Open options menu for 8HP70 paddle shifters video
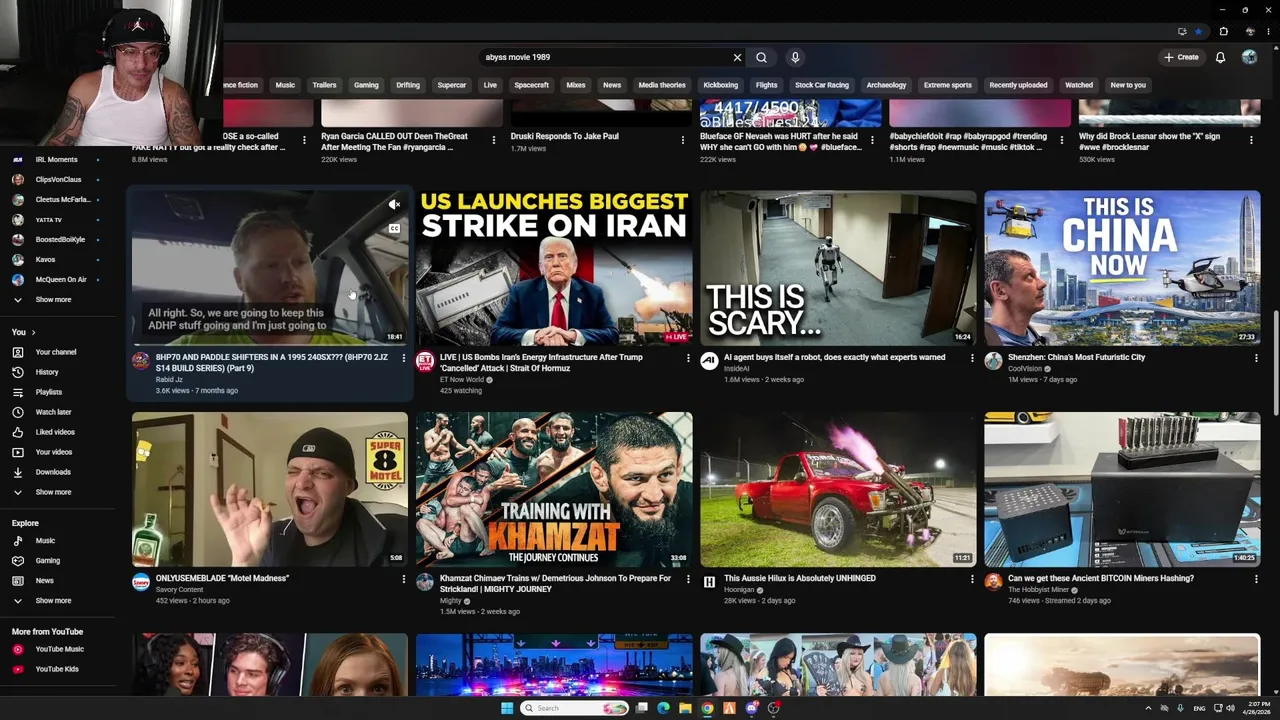This screenshot has width=1280, height=720. tap(404, 358)
